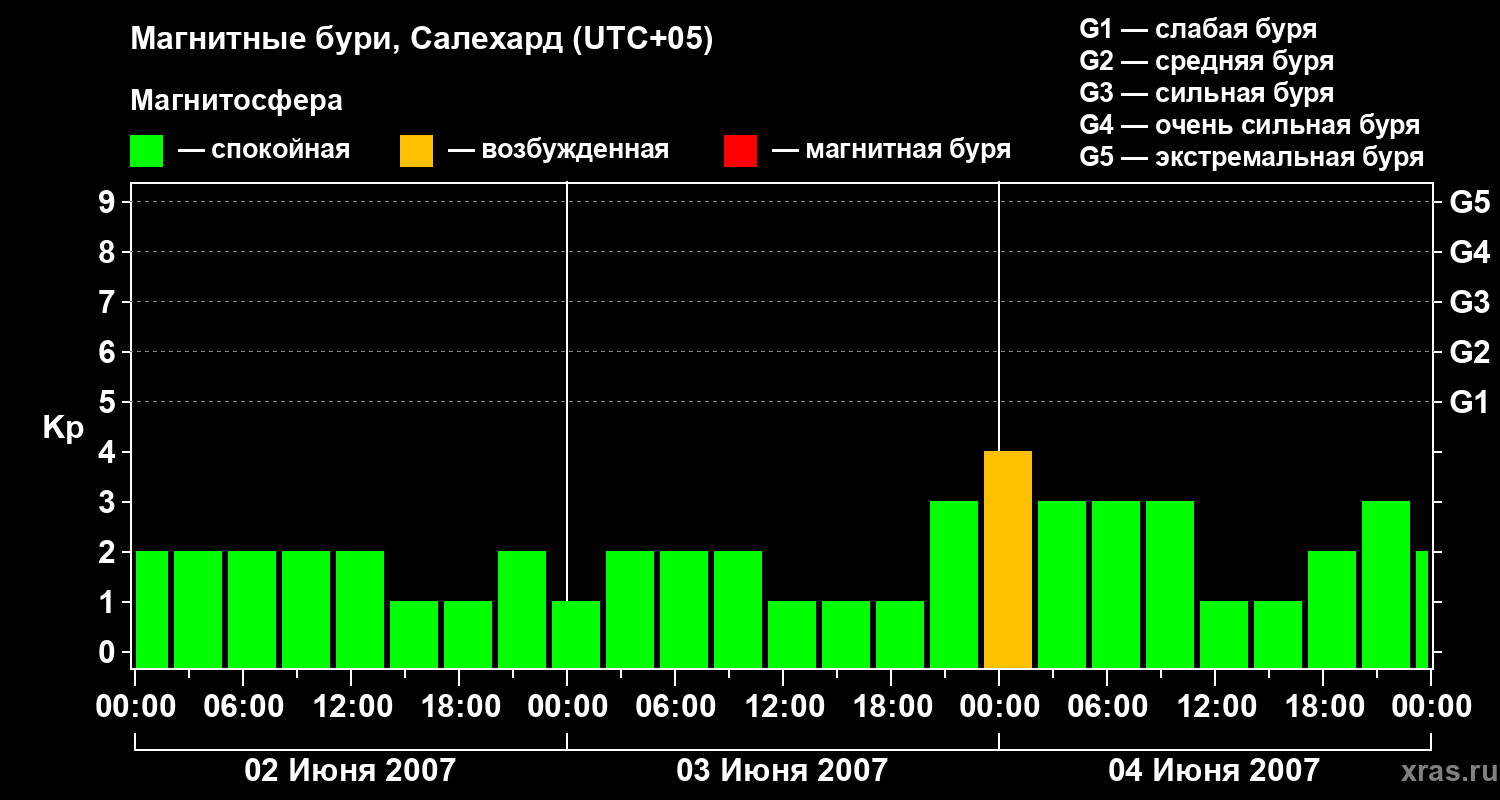Click the Kp axis label
Image resolution: width=1500 pixels, height=800 pixels.
[63, 428]
